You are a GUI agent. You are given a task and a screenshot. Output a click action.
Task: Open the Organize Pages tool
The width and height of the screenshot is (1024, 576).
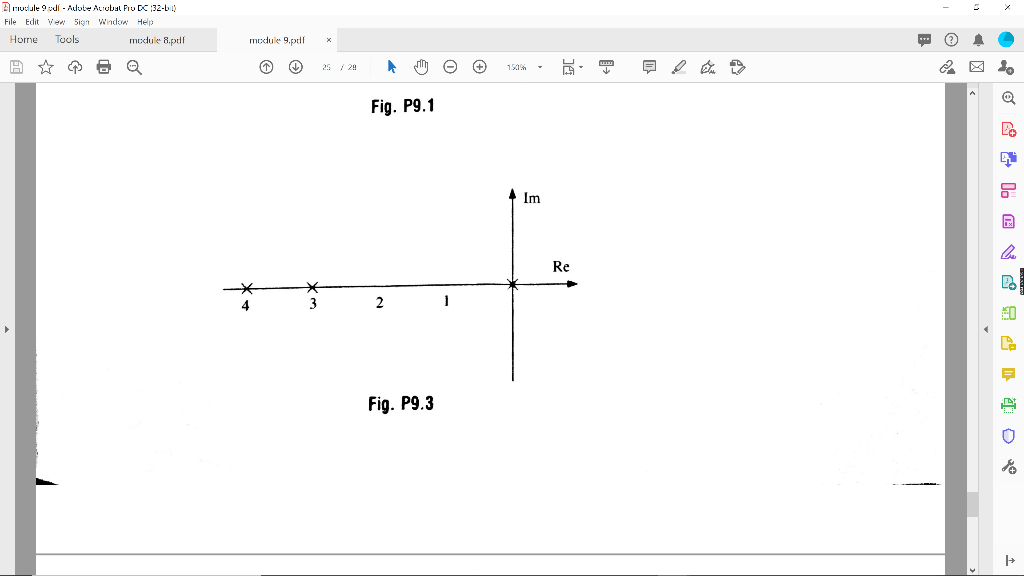point(1008,314)
